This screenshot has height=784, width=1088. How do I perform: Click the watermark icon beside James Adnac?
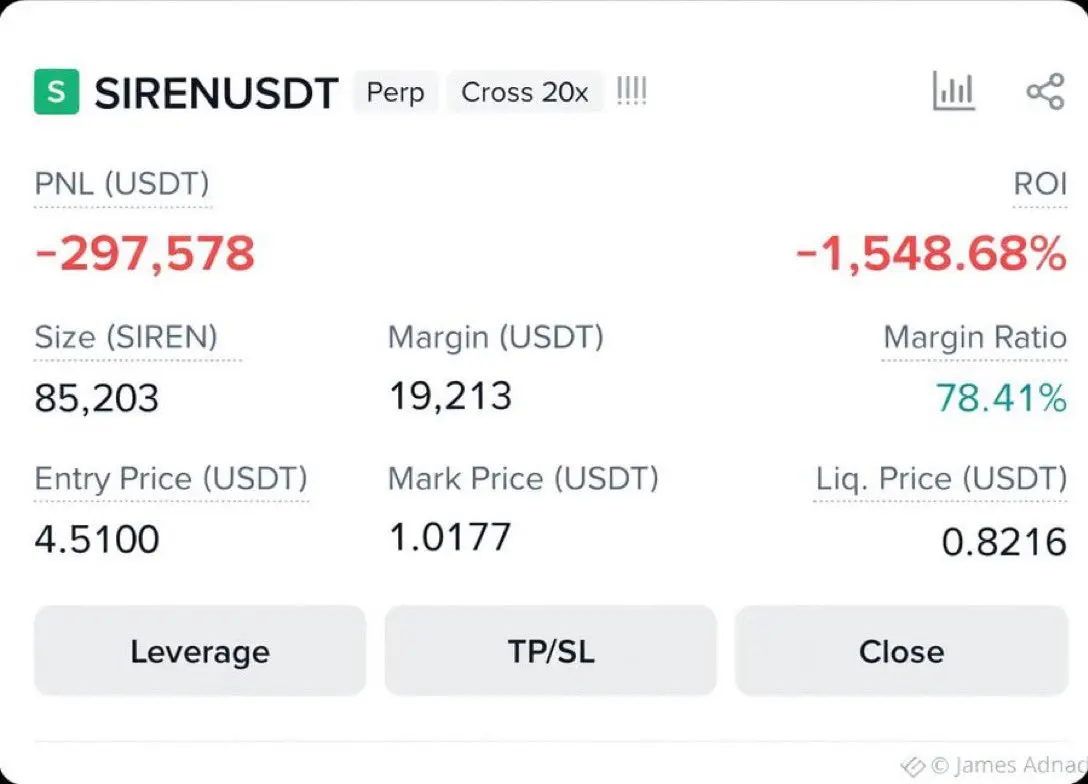912,766
